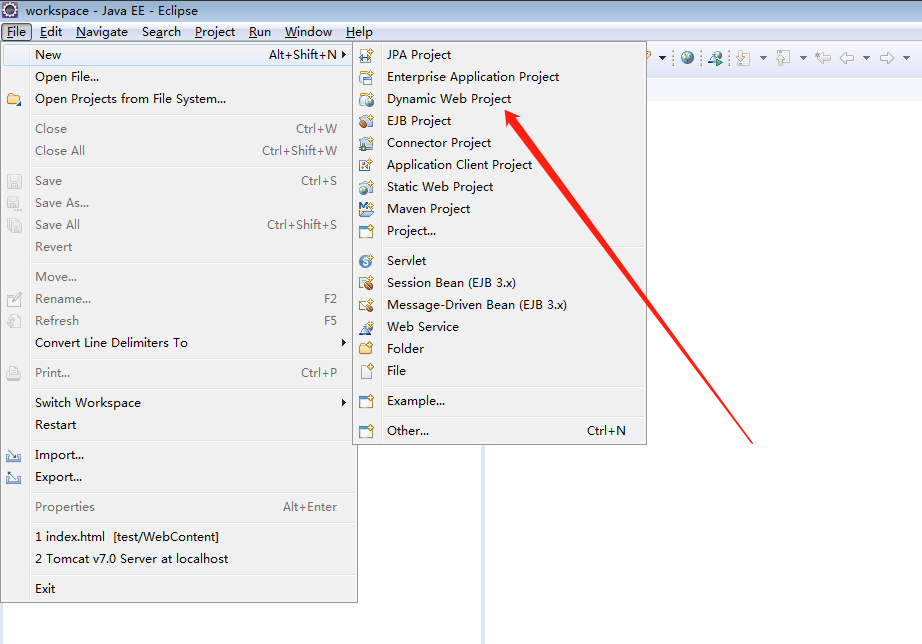Click the Servlet icon in the submenu
The image size is (922, 644).
pos(366,261)
